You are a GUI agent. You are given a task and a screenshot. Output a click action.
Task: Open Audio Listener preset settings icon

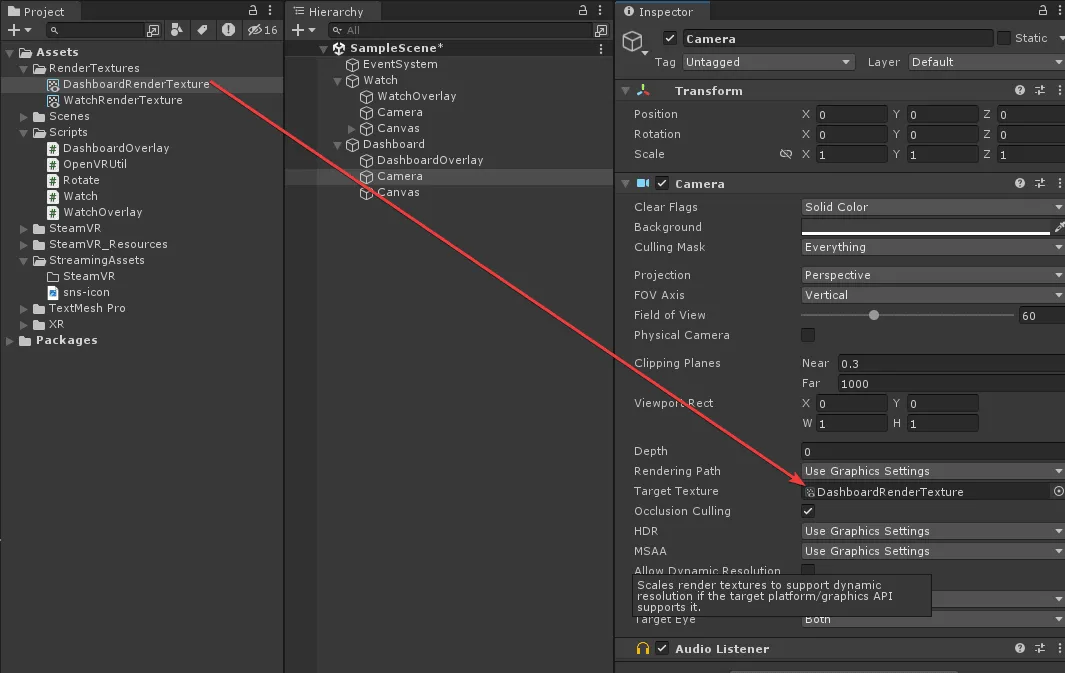point(1040,649)
